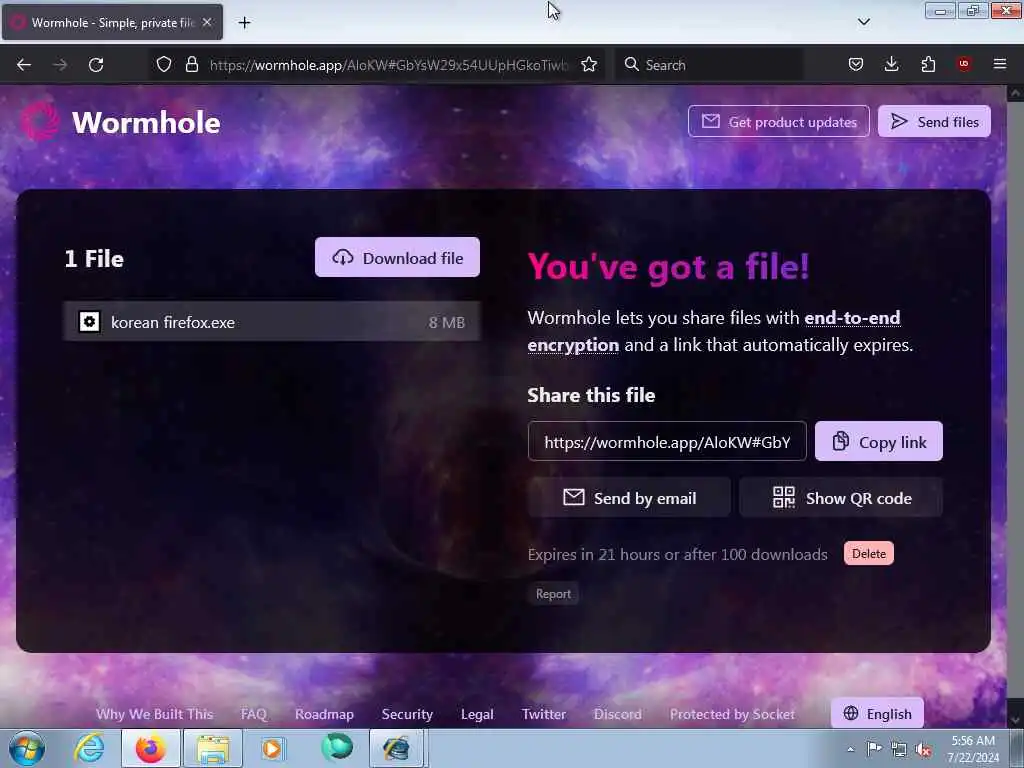This screenshot has height=768, width=1024.
Task: Click the network tray icon
Action: [899, 749]
